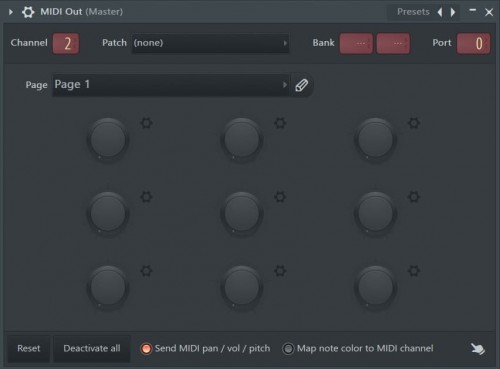
Task: Open plugin options via top-left arrow
Action: click(11, 12)
